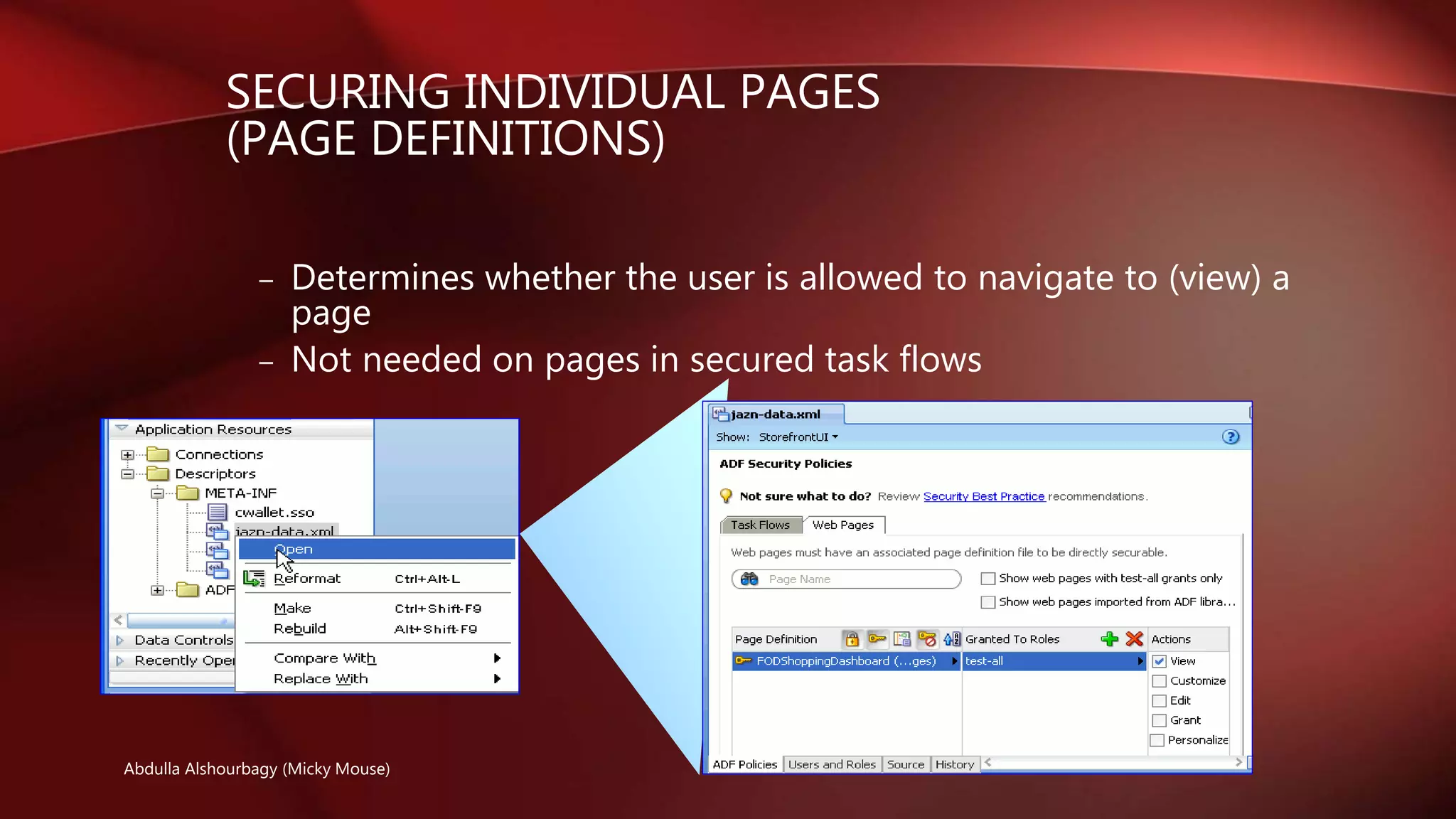Switch to the Task Flows tab
The height and width of the screenshot is (819, 1456).
click(x=761, y=525)
